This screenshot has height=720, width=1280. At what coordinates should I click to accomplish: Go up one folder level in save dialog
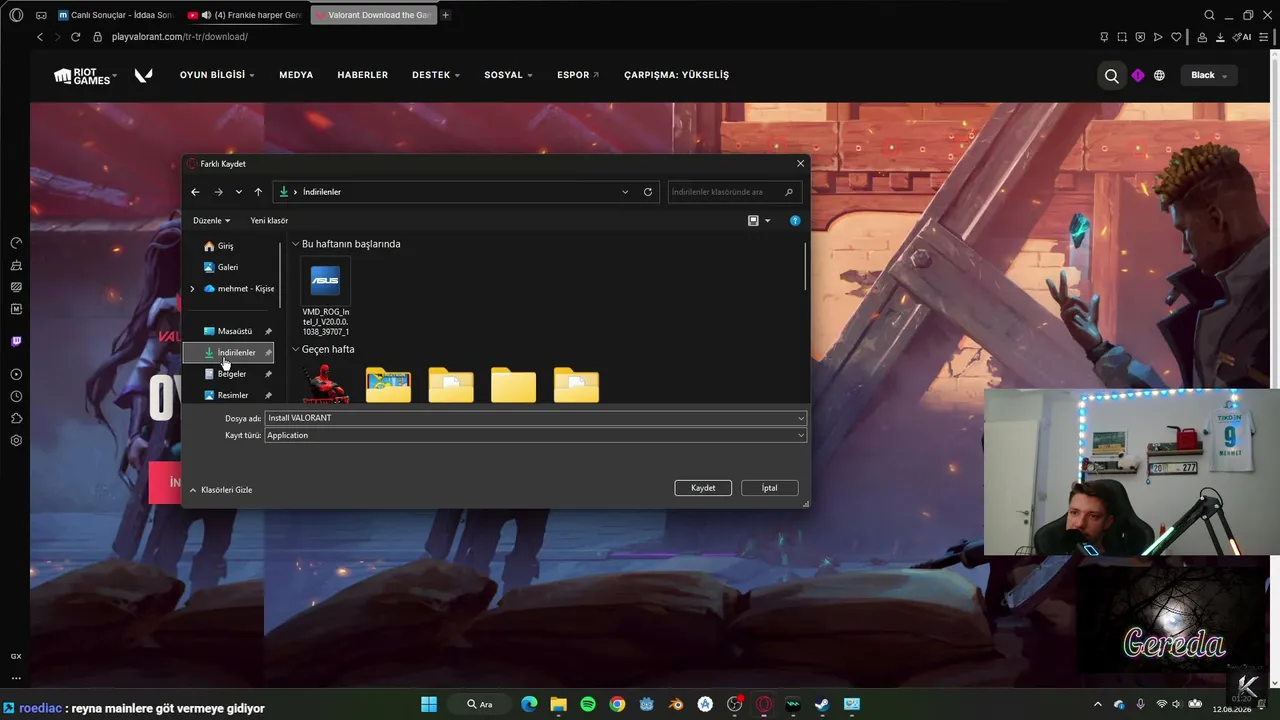(258, 192)
